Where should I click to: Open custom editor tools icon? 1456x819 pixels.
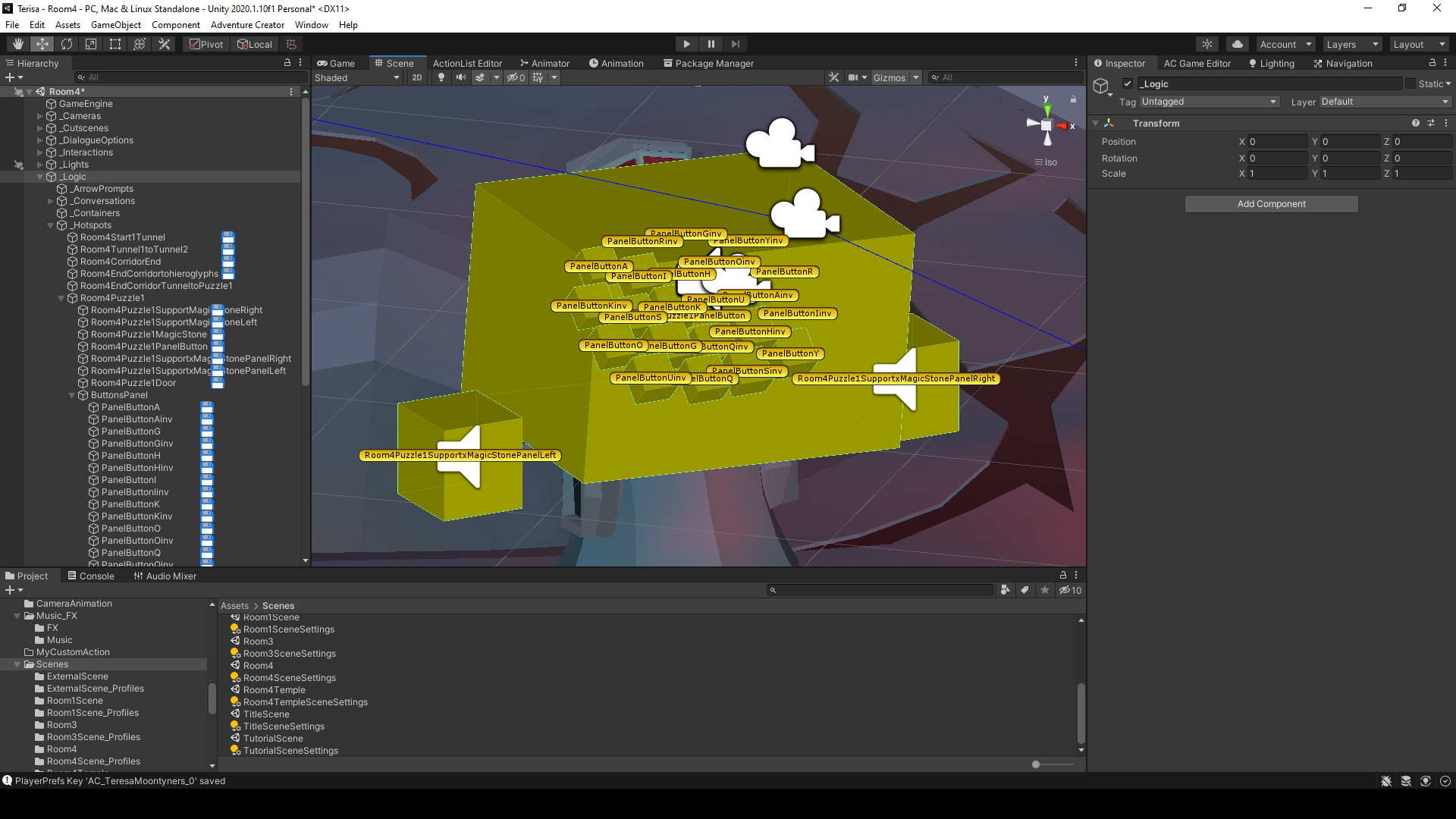point(164,44)
